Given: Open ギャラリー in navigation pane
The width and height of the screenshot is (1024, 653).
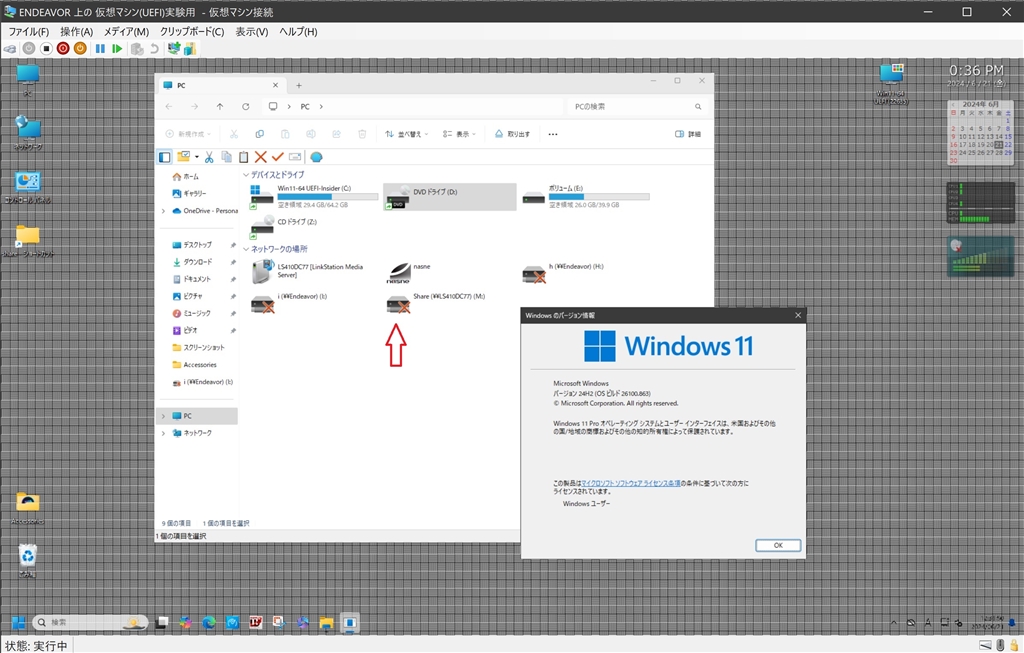Looking at the screenshot, I should pos(189,194).
